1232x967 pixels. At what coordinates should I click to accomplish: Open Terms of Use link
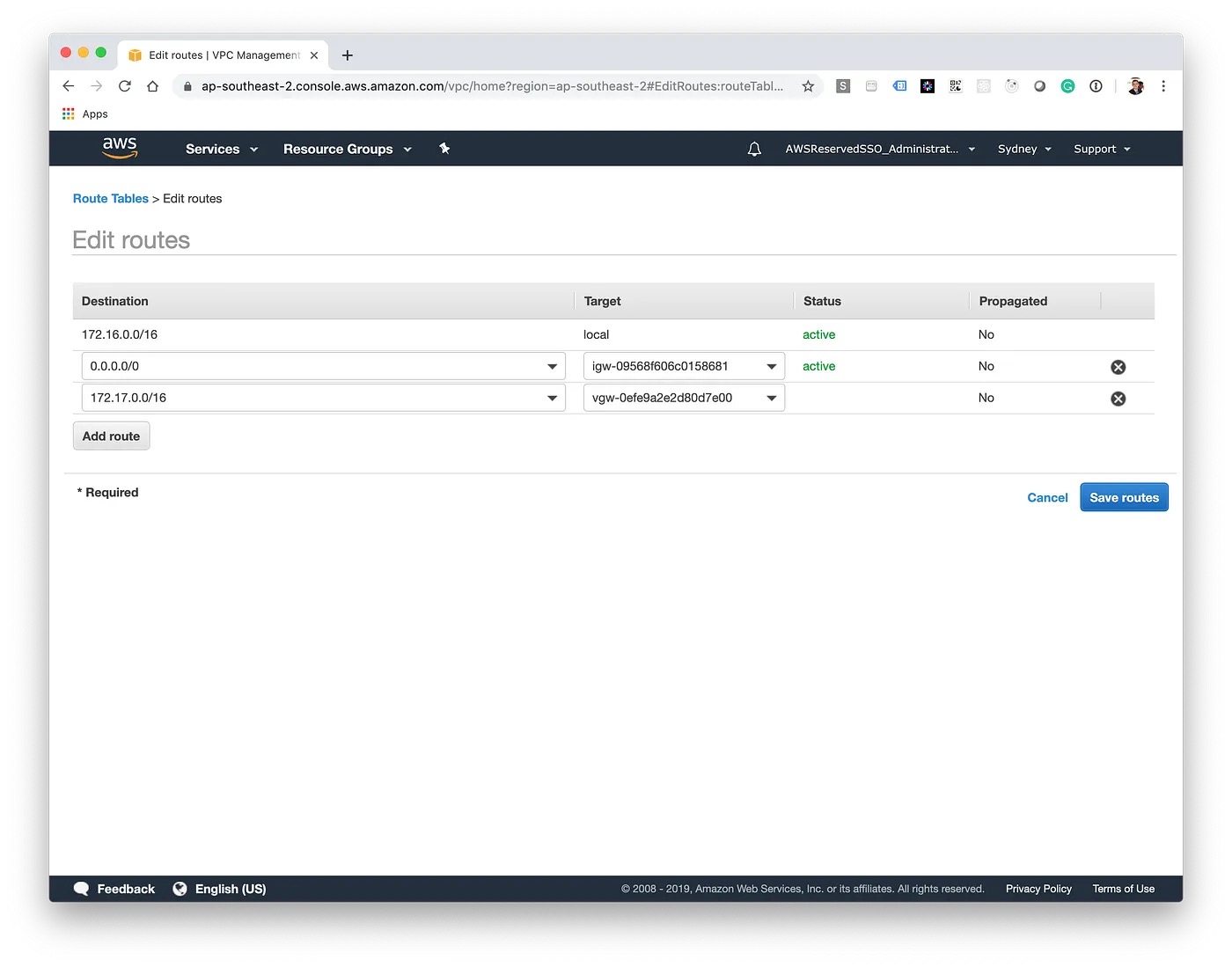point(1123,889)
